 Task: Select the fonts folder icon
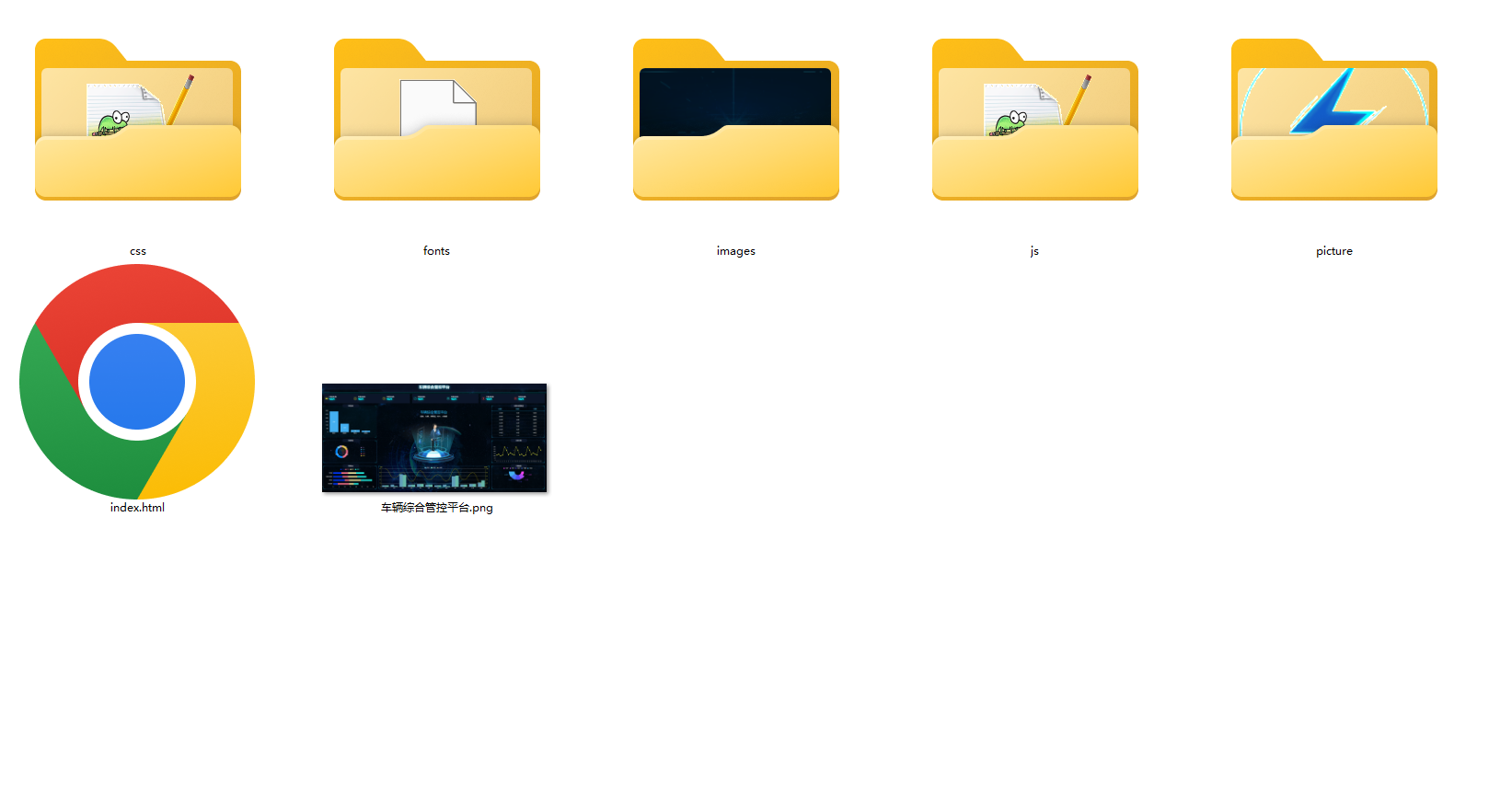[x=437, y=120]
